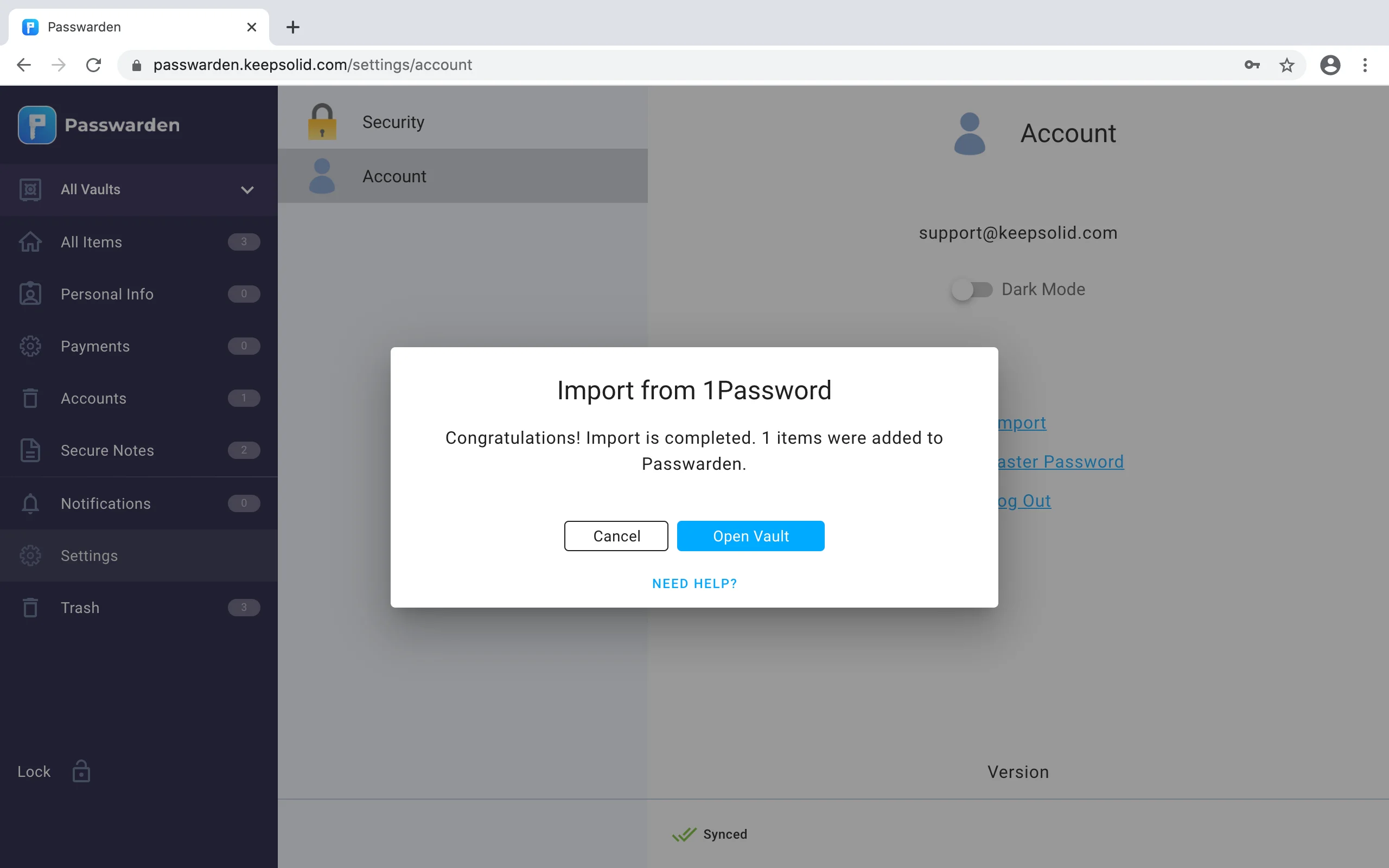Click the All Items home icon
This screenshot has width=1389, height=868.
(x=30, y=242)
